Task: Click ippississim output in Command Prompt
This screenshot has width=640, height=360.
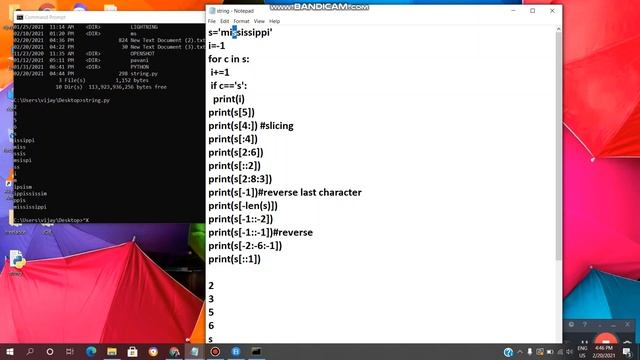Action: [30, 193]
